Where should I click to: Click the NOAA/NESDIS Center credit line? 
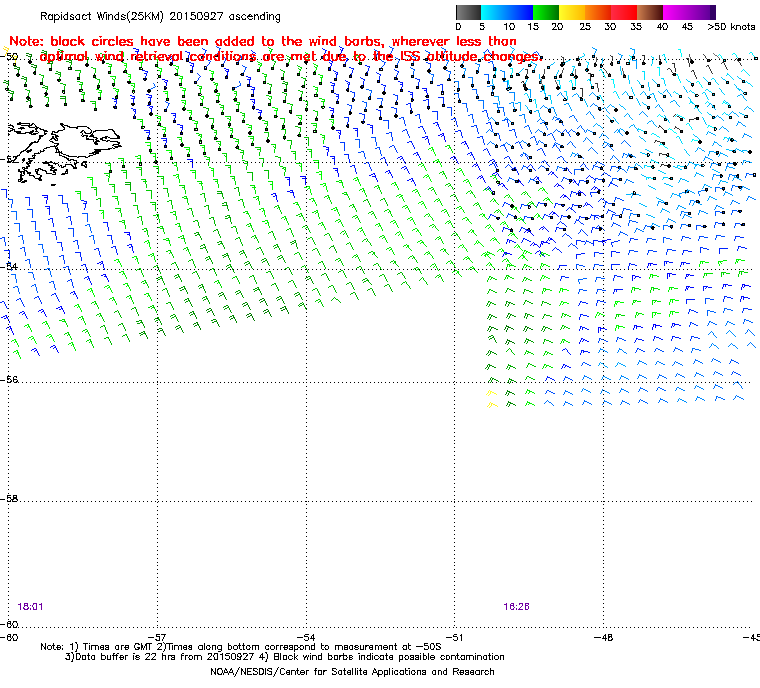click(x=352, y=672)
